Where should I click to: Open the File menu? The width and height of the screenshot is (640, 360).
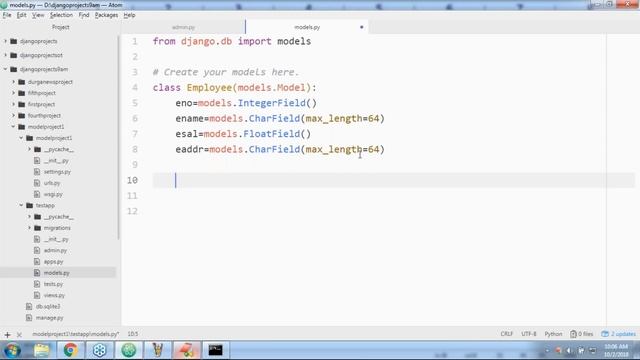[x=7, y=15]
